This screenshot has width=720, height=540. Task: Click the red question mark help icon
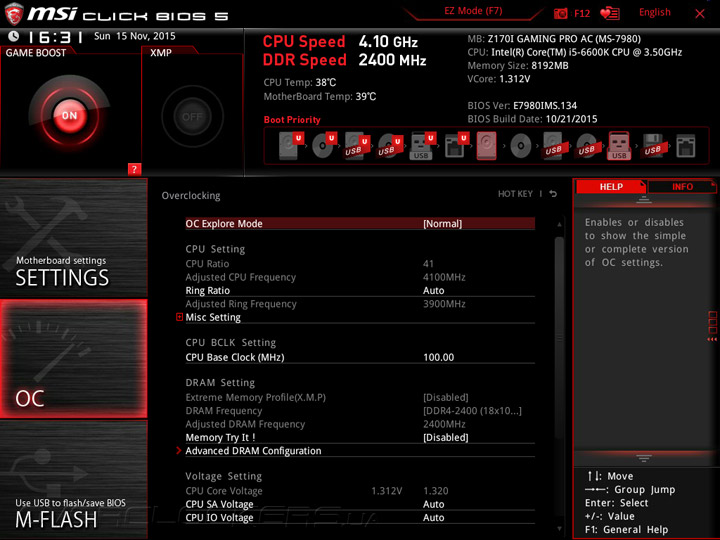(x=134, y=169)
